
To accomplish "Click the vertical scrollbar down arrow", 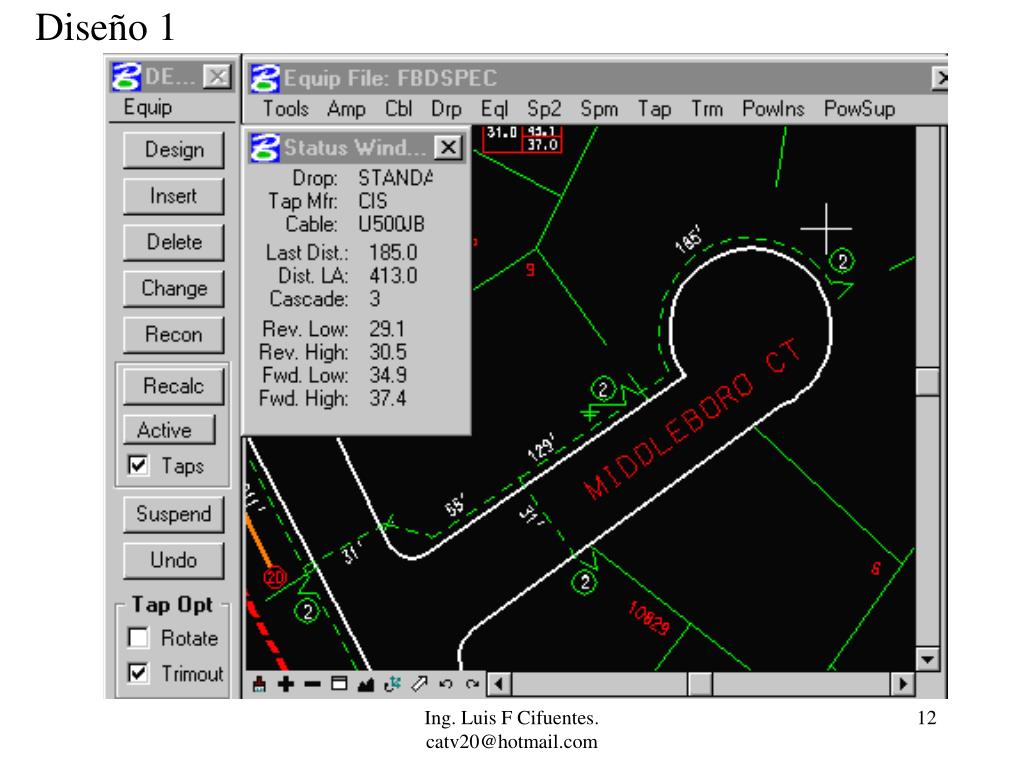I will [x=927, y=659].
